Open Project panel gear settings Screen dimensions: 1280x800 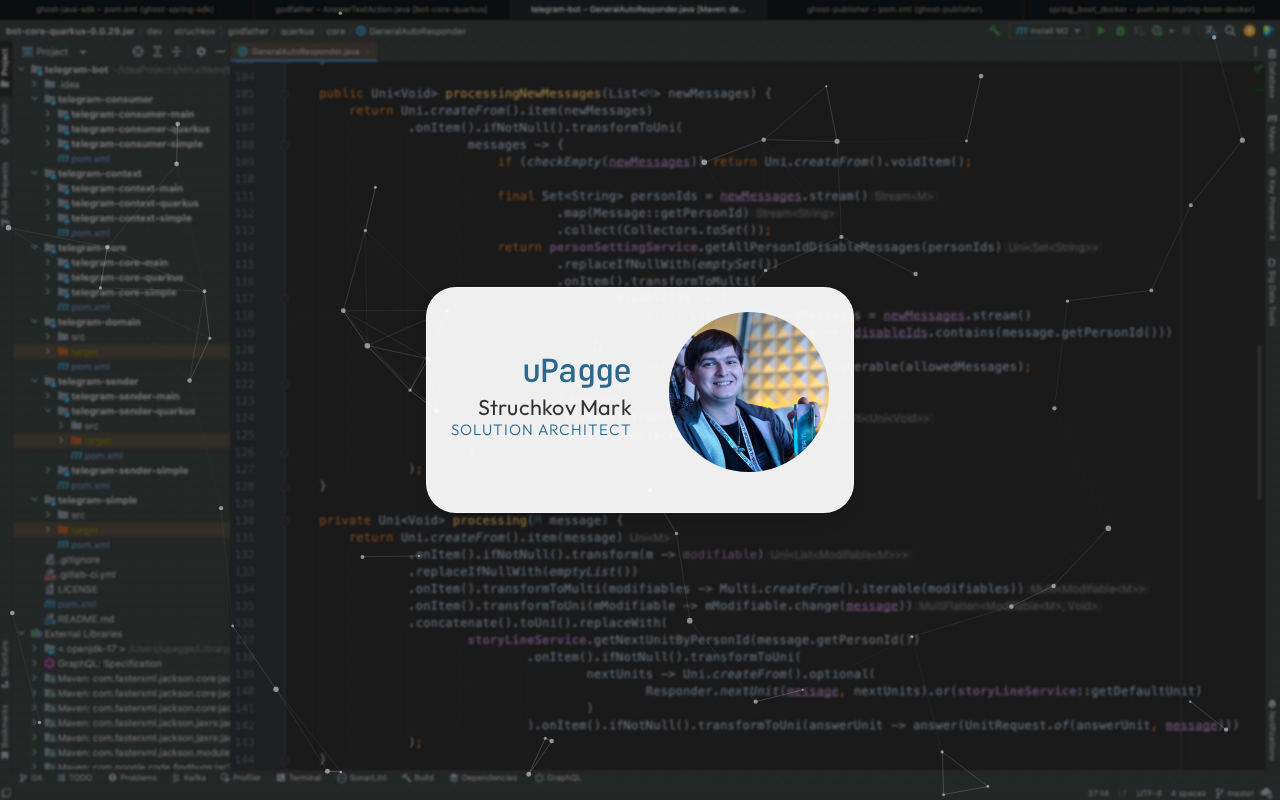coord(201,52)
